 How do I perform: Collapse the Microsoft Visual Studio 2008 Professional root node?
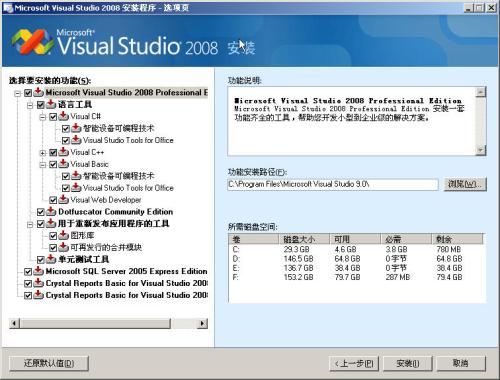pyautogui.click(x=17, y=93)
